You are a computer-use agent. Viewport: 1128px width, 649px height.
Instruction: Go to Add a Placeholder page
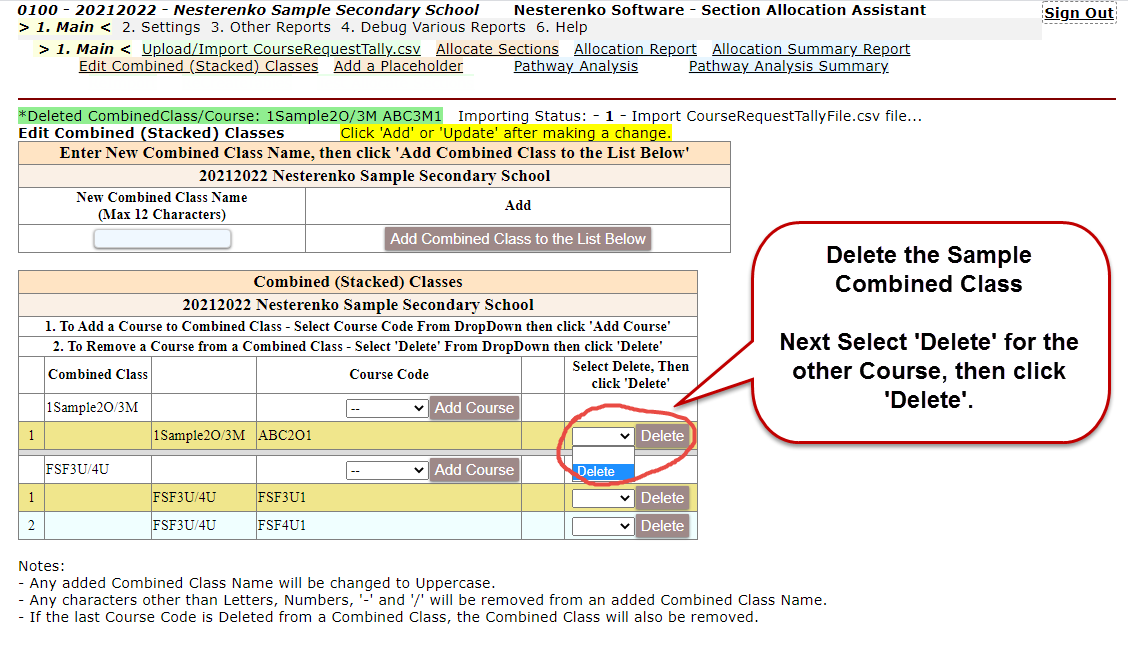(x=398, y=66)
